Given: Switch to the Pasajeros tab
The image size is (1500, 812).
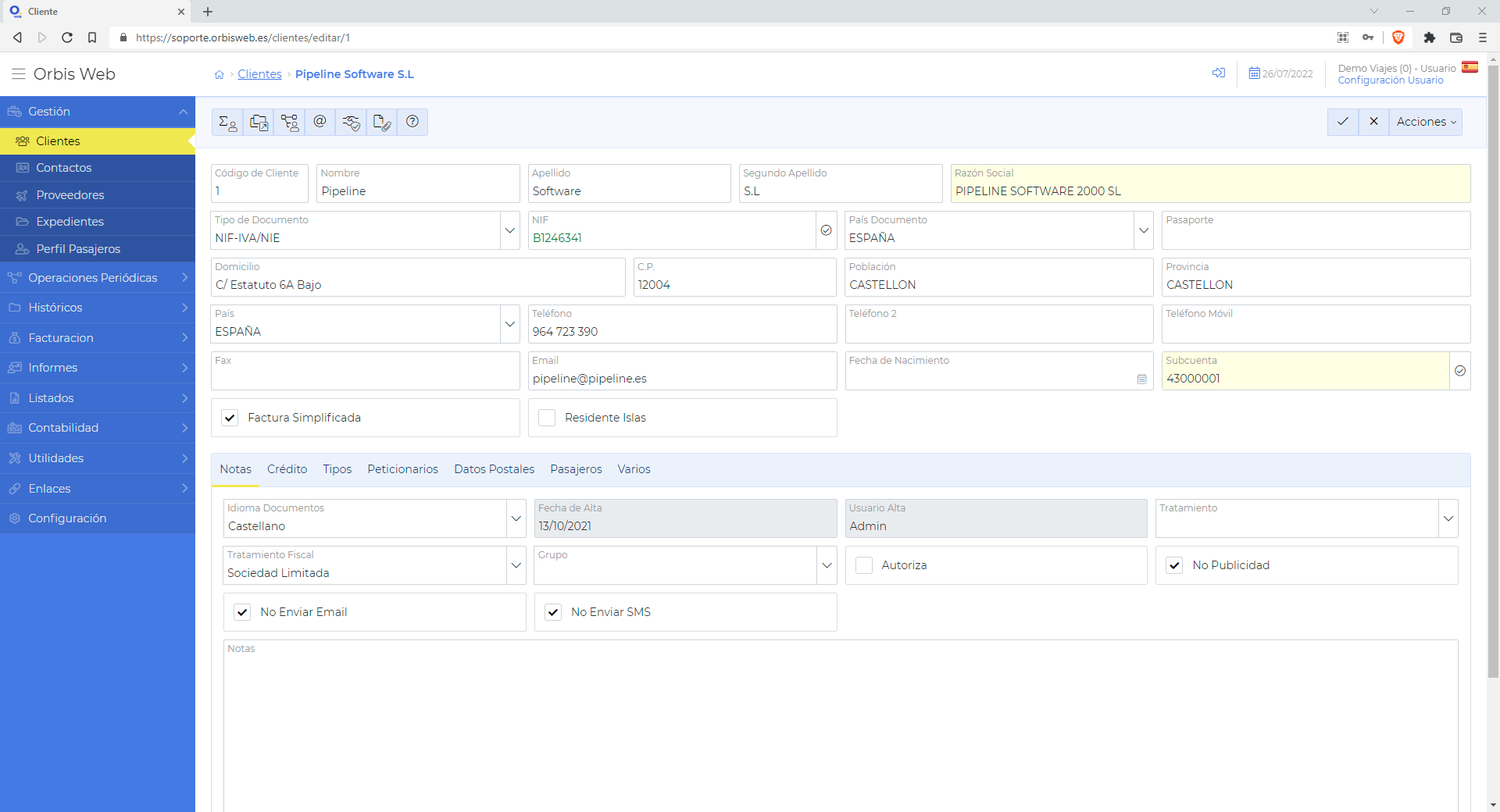Looking at the screenshot, I should [x=576, y=469].
